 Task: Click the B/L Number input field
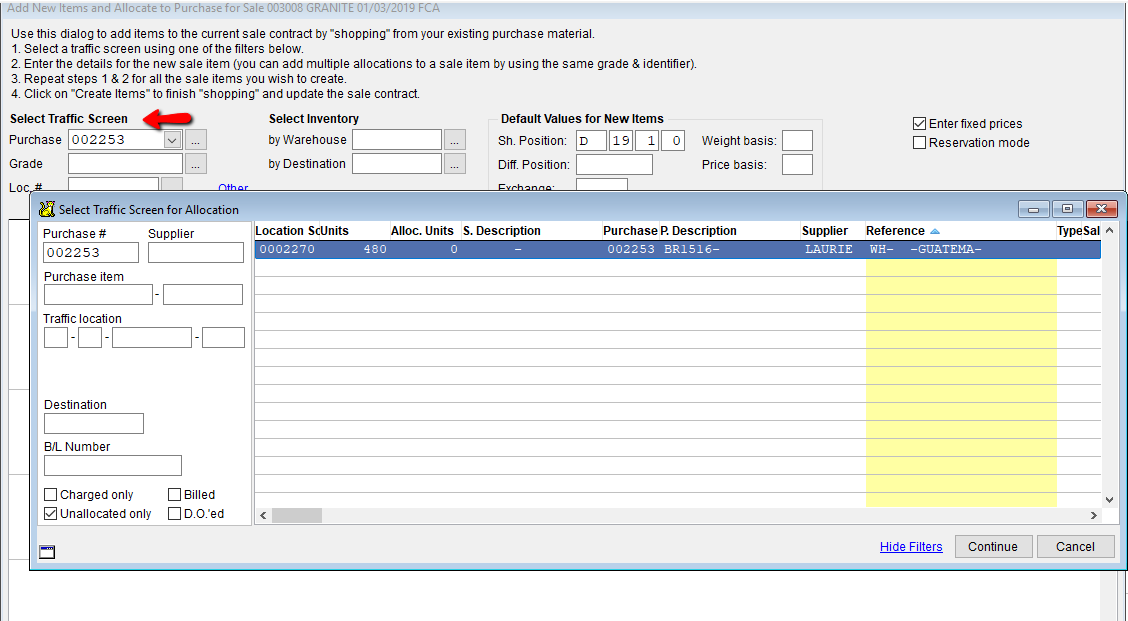(112, 466)
